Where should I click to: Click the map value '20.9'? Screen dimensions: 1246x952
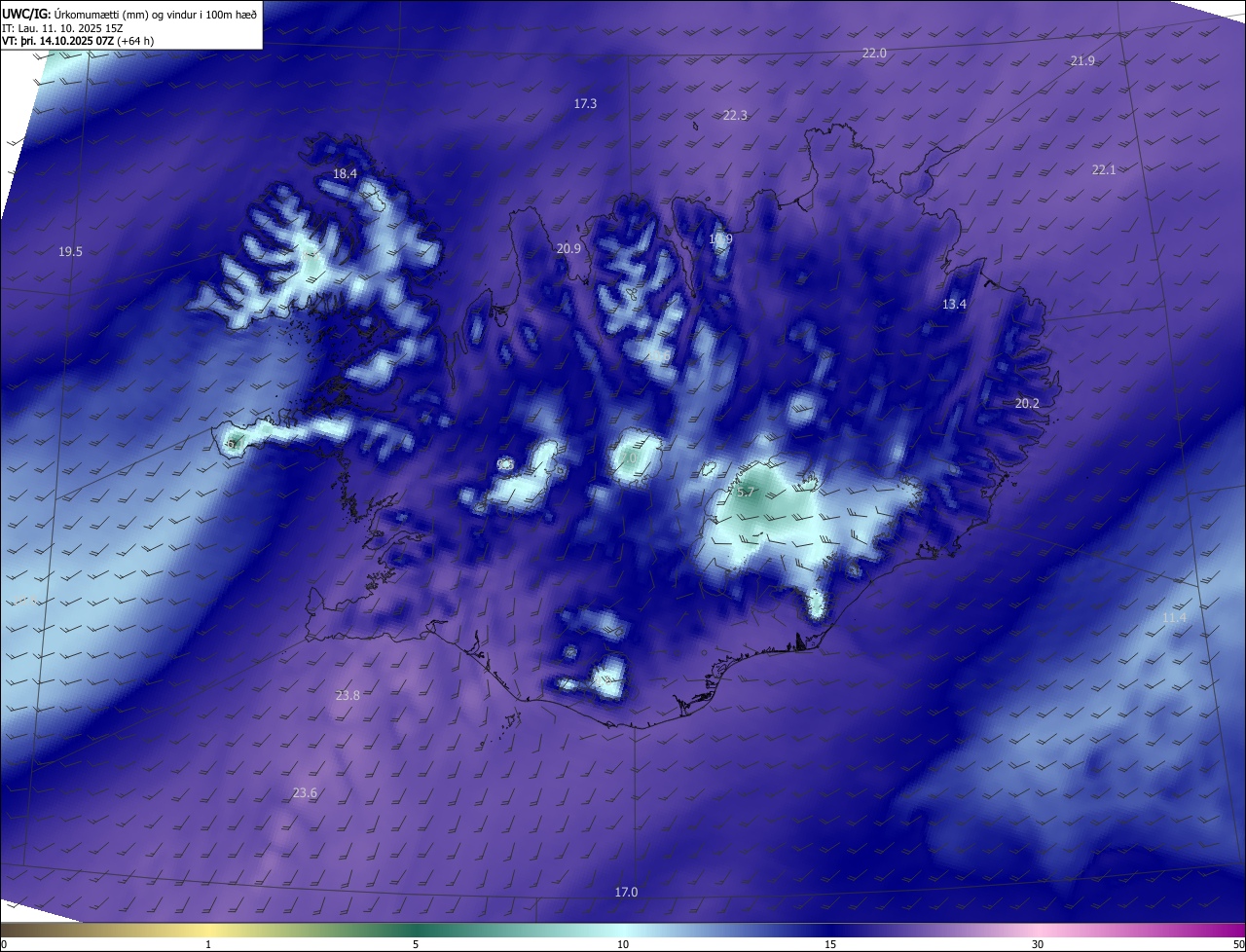click(568, 249)
